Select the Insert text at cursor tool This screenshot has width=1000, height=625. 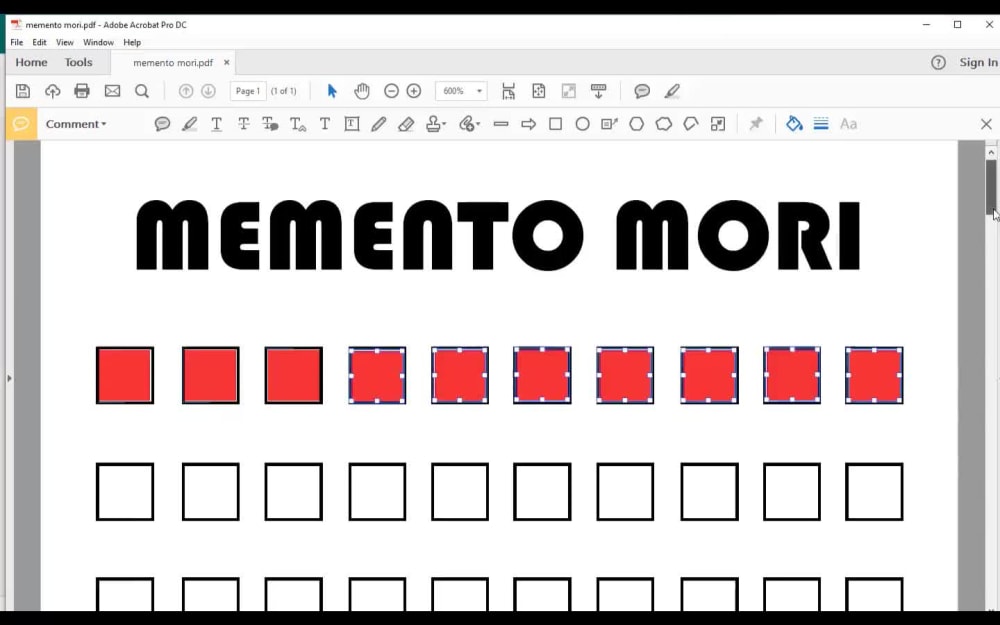[298, 124]
